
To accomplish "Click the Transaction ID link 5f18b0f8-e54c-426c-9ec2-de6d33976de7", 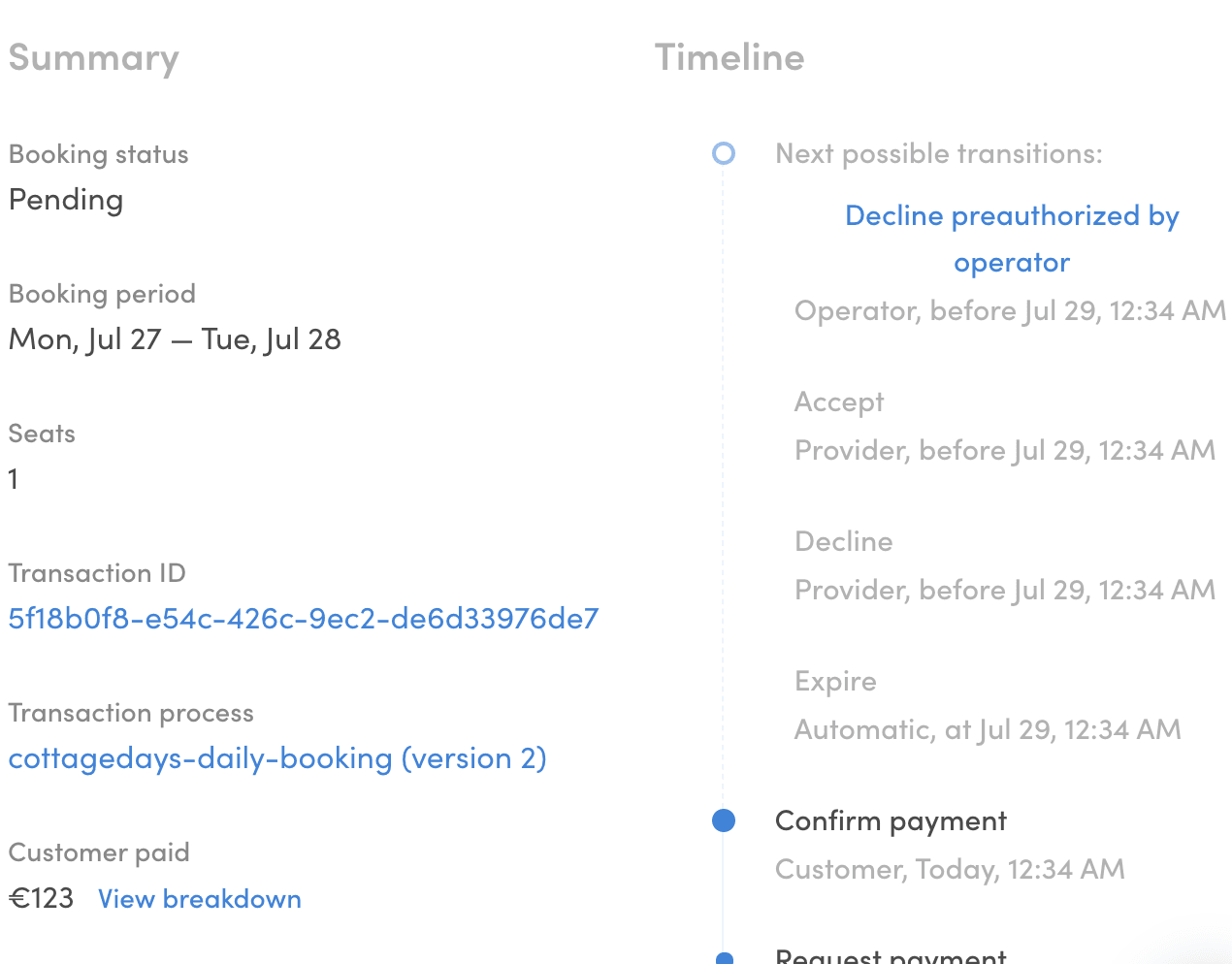I will [304, 619].
